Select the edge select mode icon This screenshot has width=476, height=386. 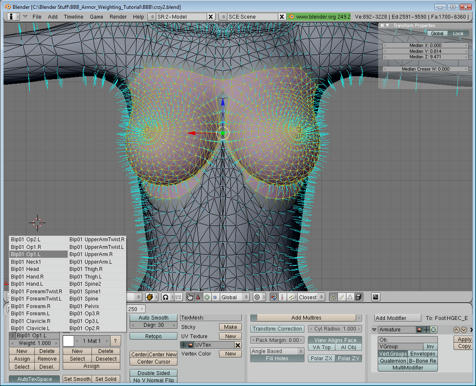click(x=342, y=297)
